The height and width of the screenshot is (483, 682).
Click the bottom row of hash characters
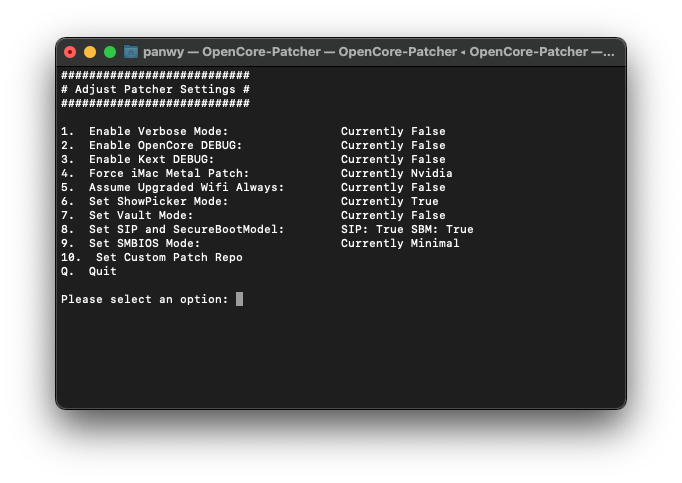[x=155, y=103]
